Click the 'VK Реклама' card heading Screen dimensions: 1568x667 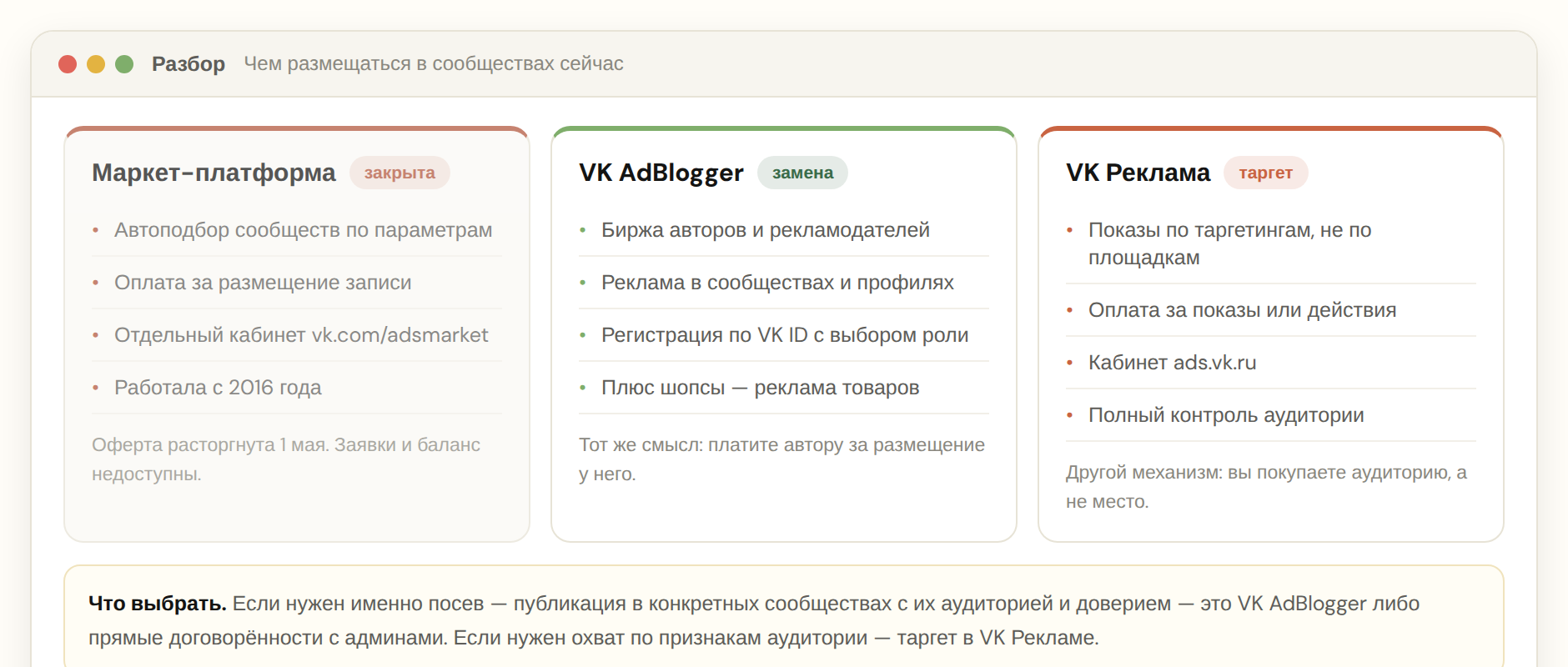[1138, 173]
